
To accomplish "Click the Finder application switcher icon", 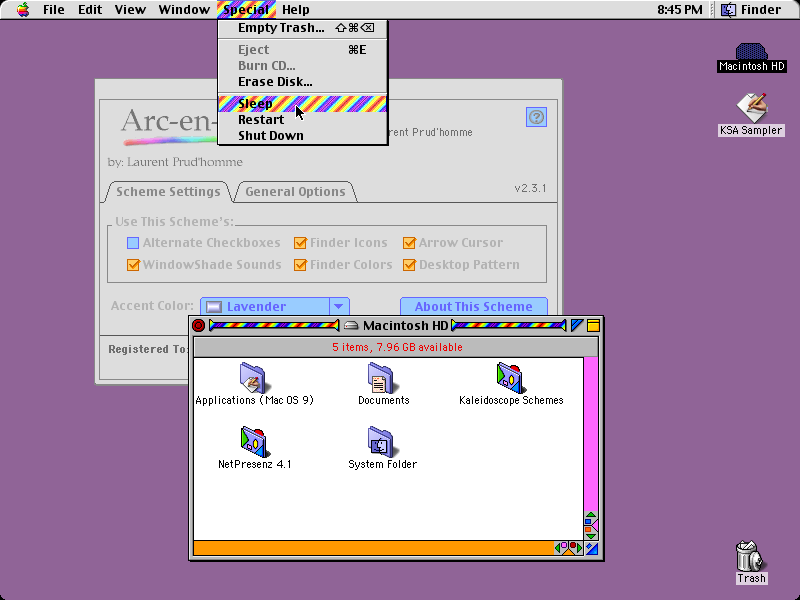I will pyautogui.click(x=729, y=9).
